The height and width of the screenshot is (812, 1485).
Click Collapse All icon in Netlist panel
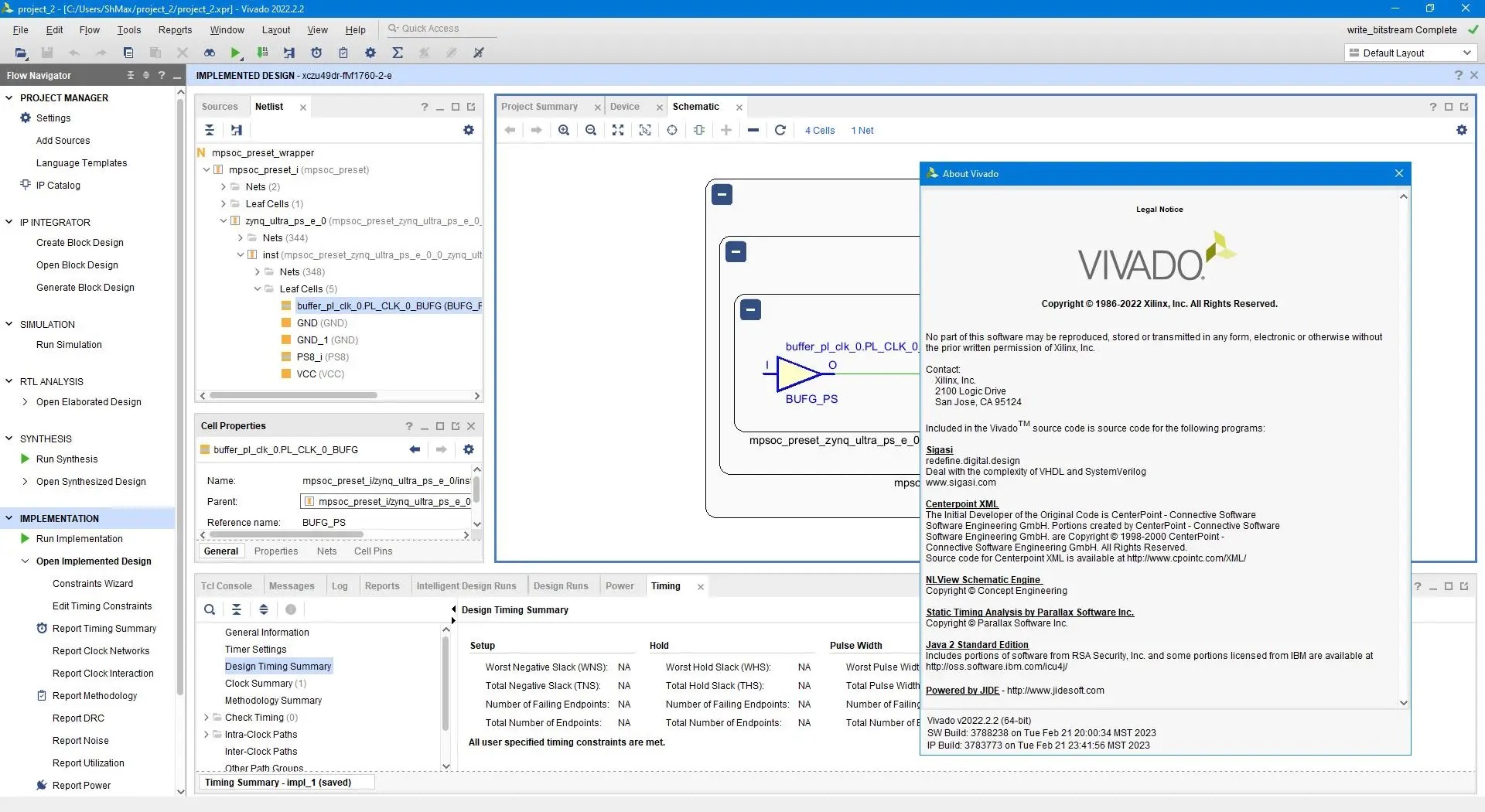click(x=210, y=130)
